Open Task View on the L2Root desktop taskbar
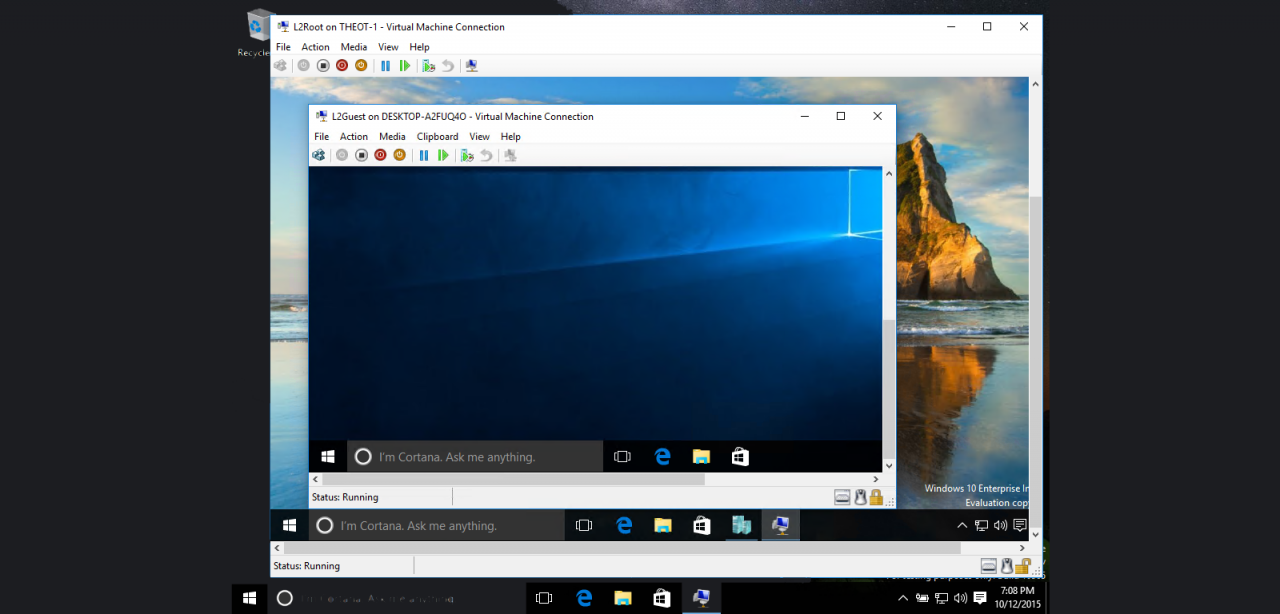1280x614 pixels. 584,525
